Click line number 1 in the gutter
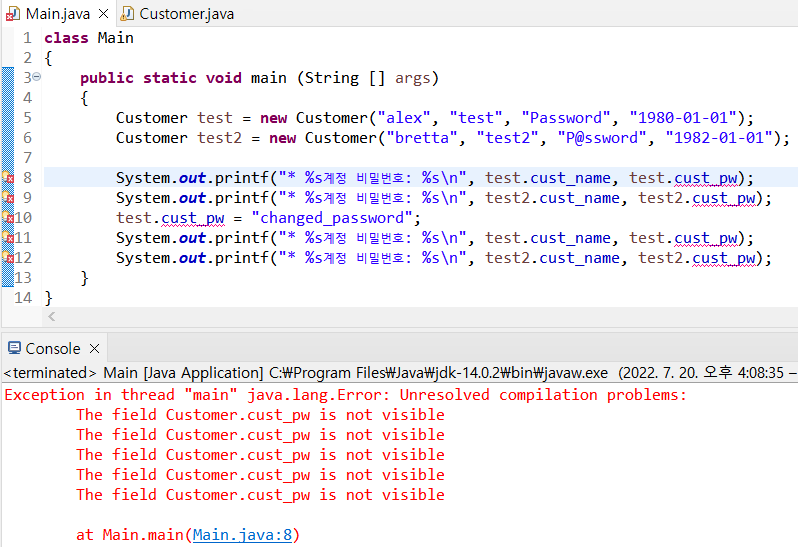798x547 pixels. (x=27, y=38)
